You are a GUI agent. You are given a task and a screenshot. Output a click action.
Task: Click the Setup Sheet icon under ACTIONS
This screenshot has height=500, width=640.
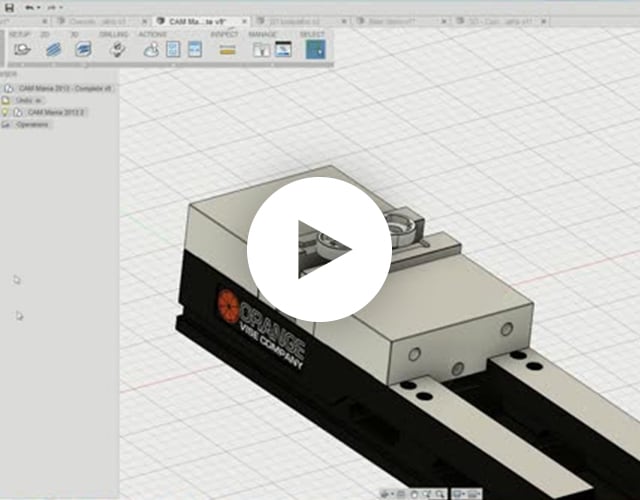(x=195, y=49)
